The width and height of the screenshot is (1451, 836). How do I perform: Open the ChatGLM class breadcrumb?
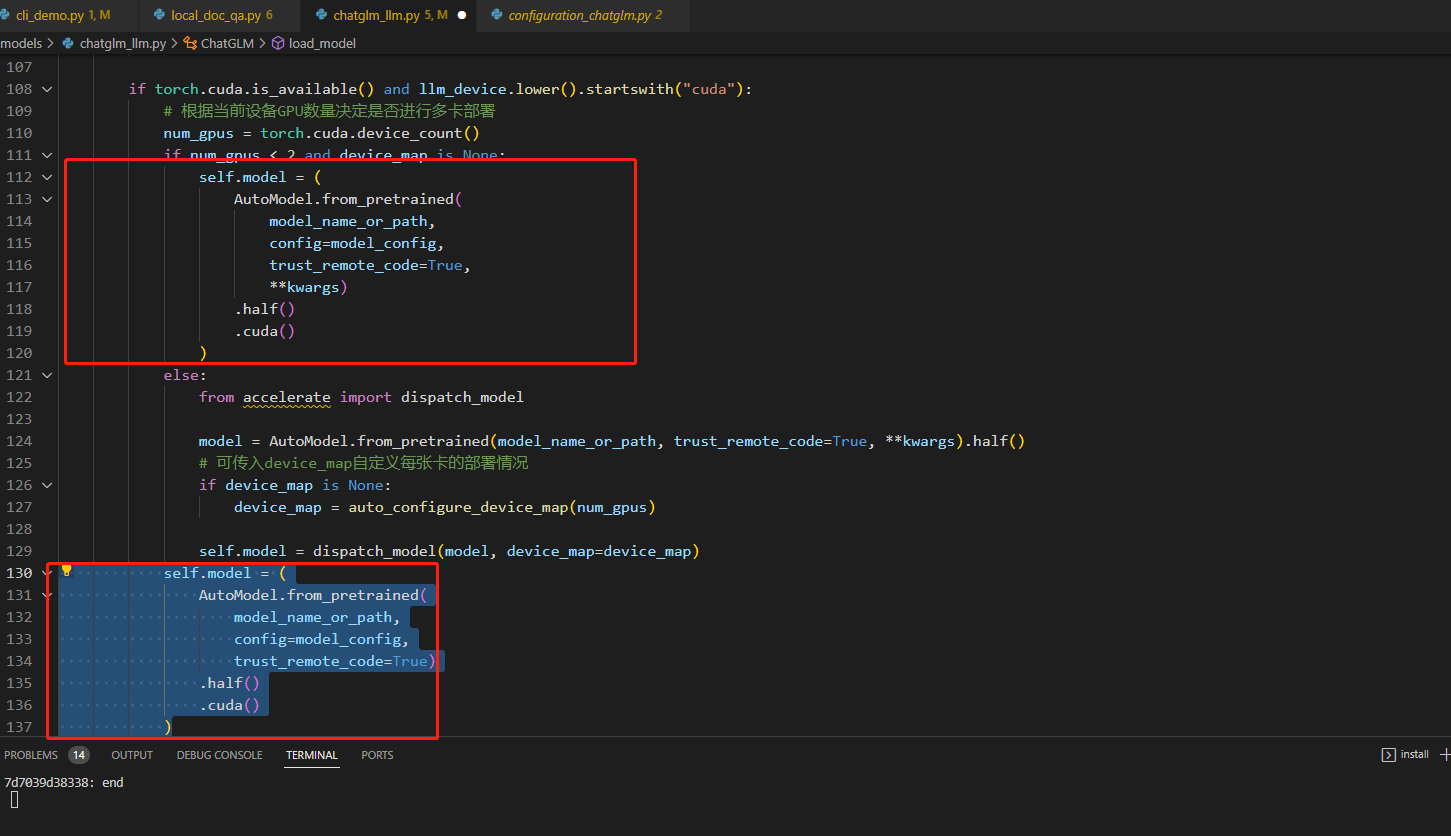[227, 44]
